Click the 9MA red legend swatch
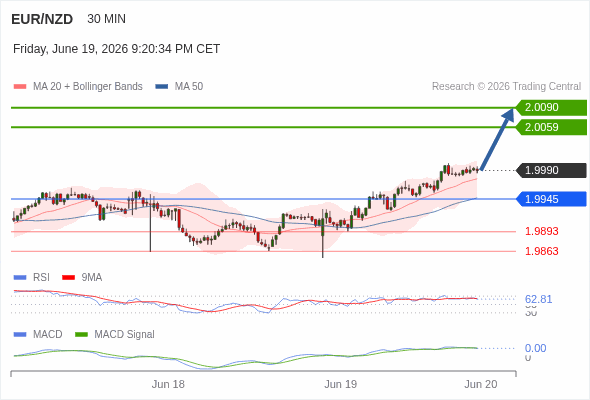 point(68,278)
